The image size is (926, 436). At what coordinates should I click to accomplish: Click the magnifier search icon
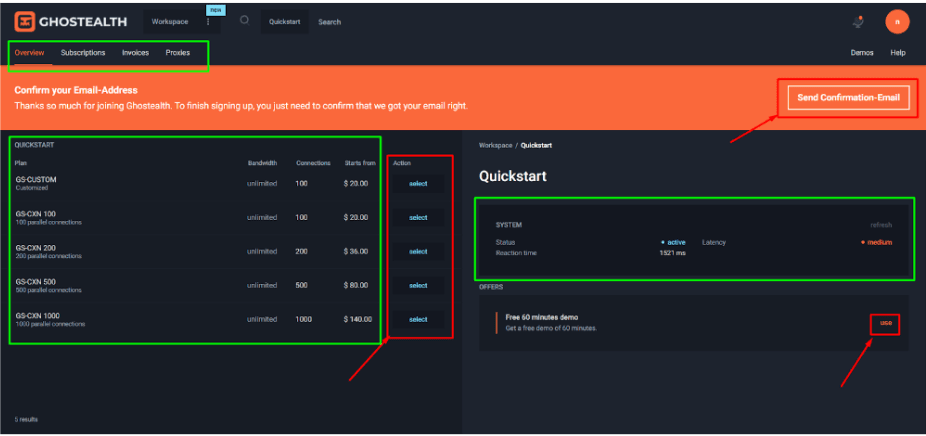click(244, 21)
